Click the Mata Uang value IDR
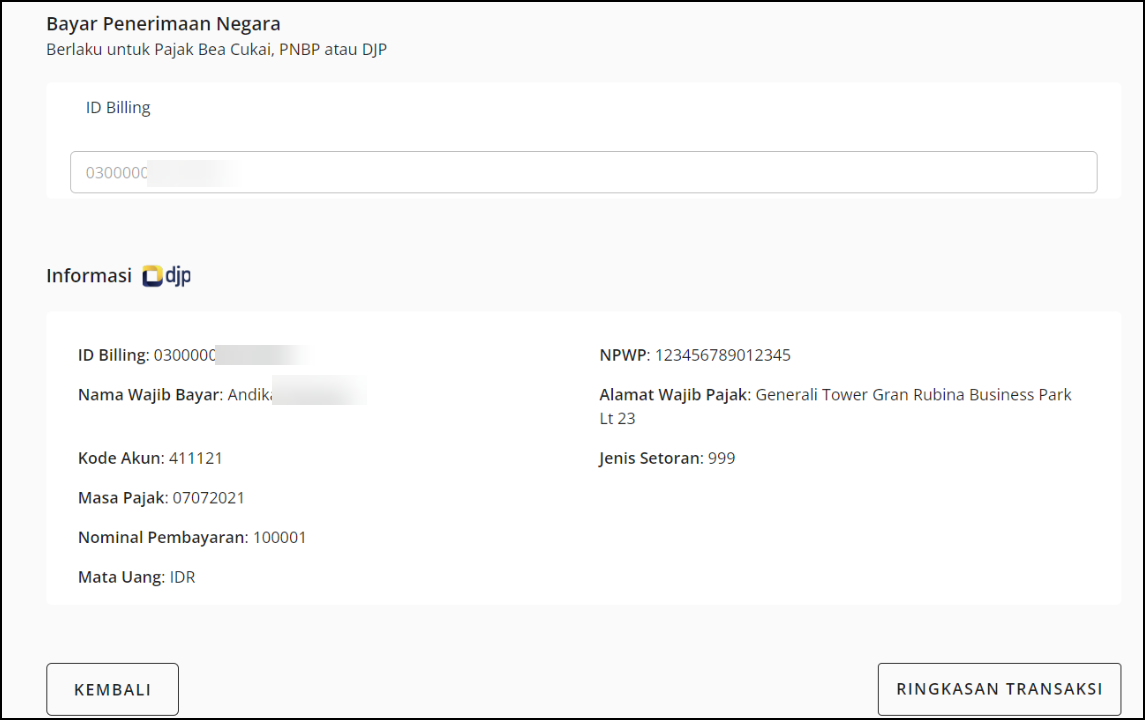 tap(182, 577)
